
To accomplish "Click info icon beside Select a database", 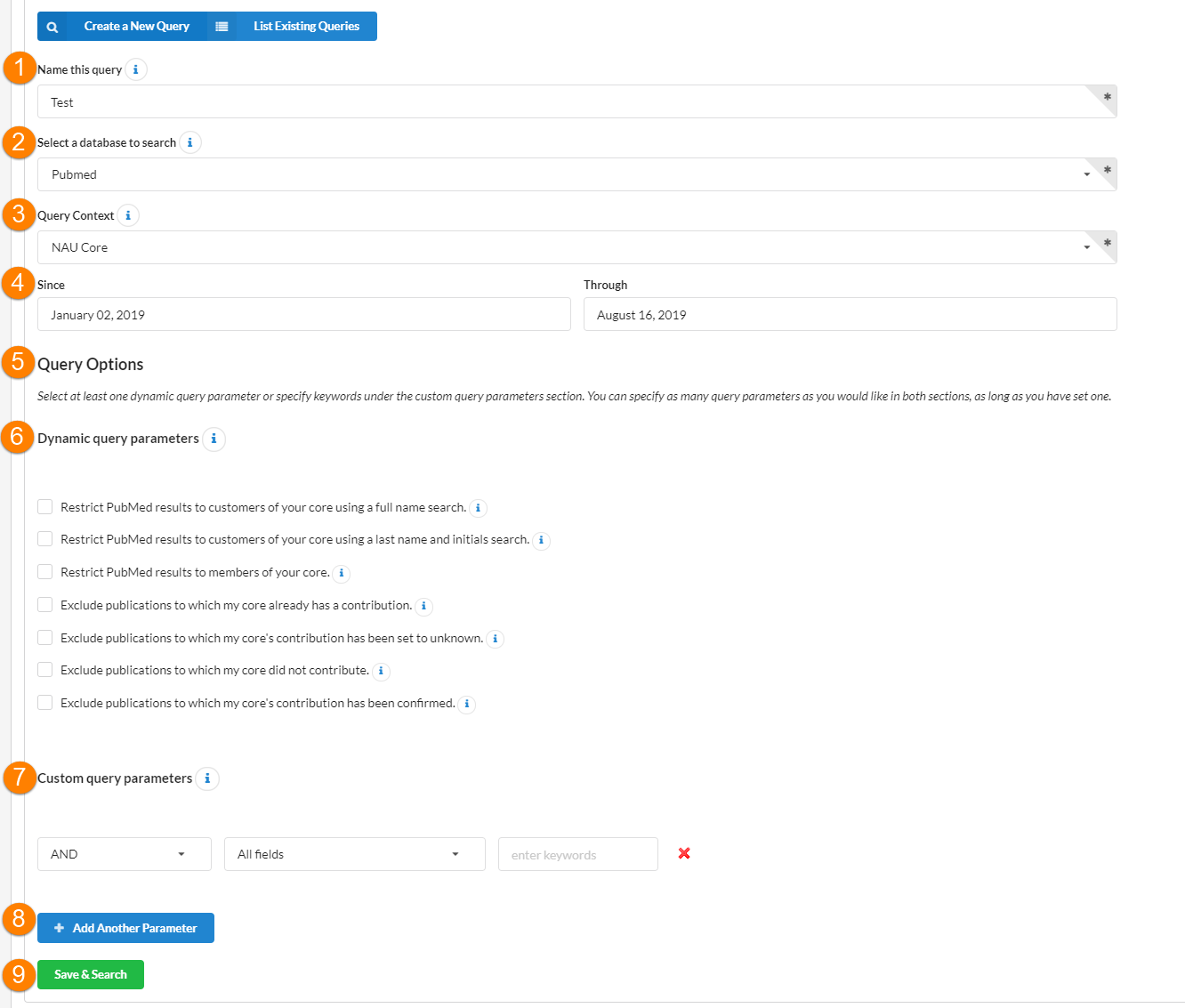I will point(189,142).
